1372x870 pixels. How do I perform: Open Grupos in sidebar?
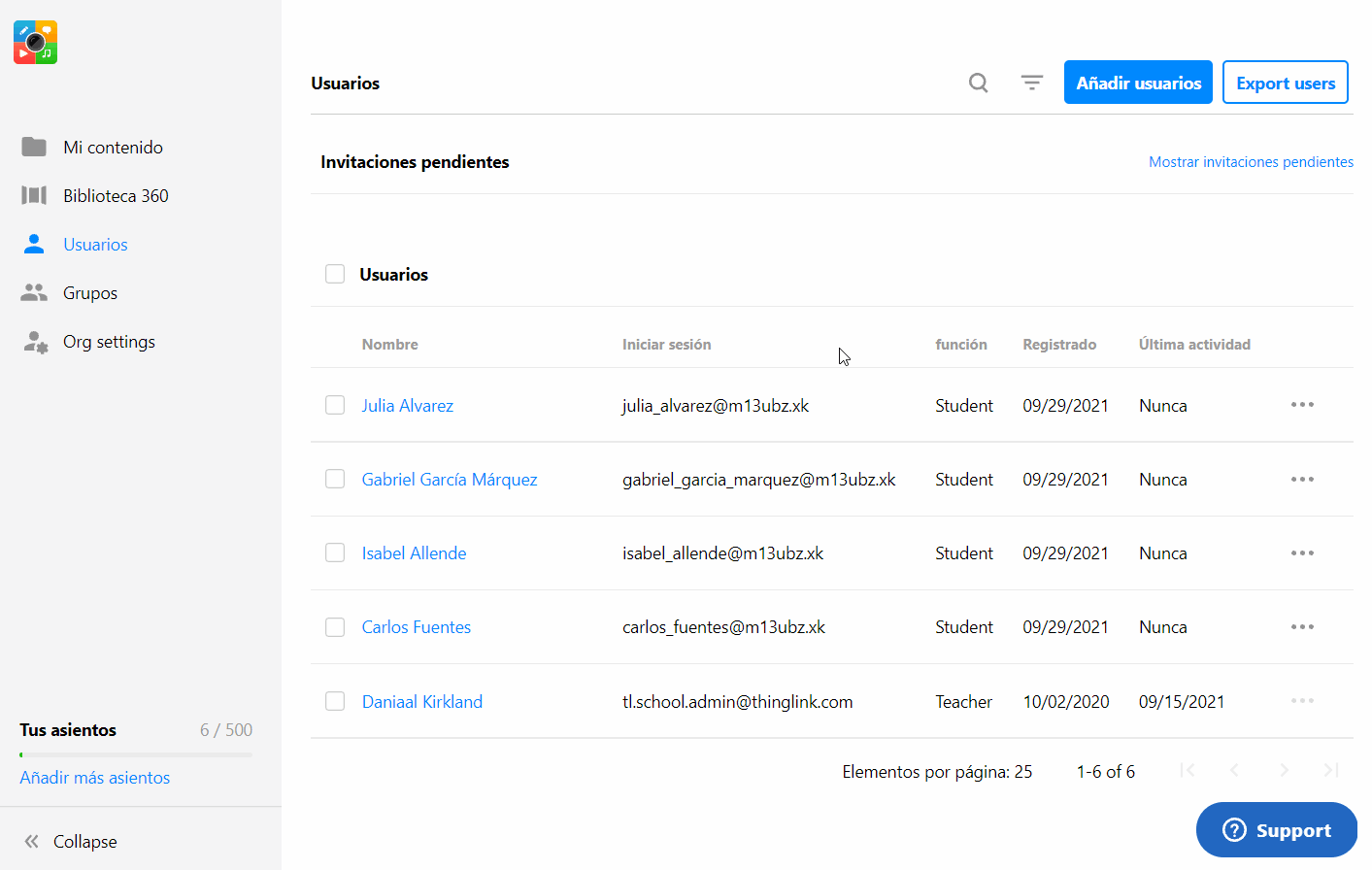click(x=90, y=293)
